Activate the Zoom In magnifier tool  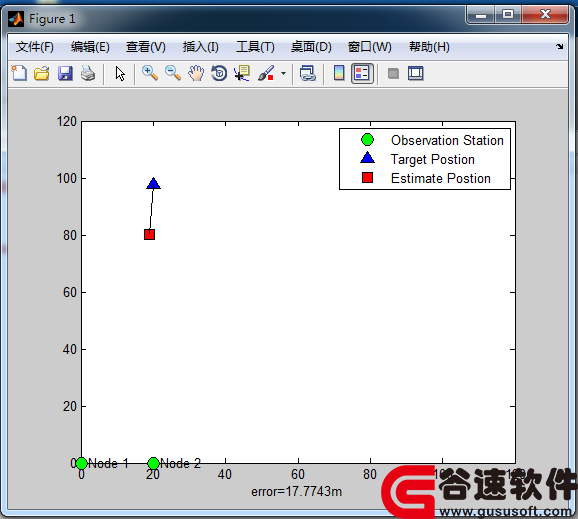tap(150, 73)
